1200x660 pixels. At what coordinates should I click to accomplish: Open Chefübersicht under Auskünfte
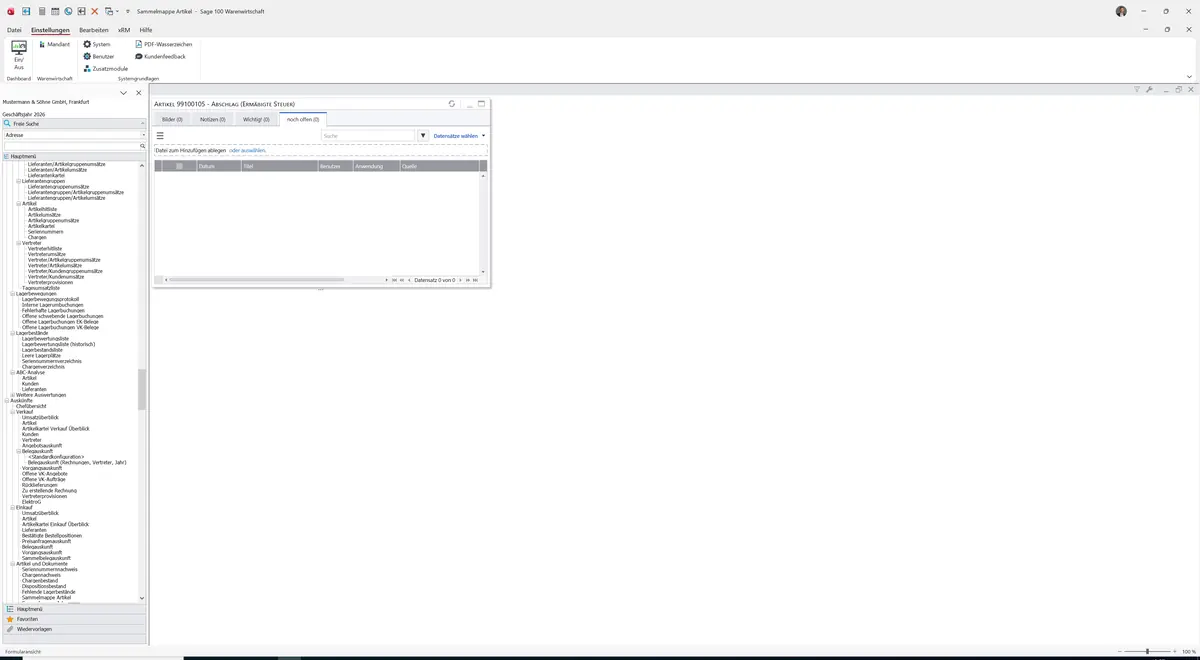tap(31, 406)
